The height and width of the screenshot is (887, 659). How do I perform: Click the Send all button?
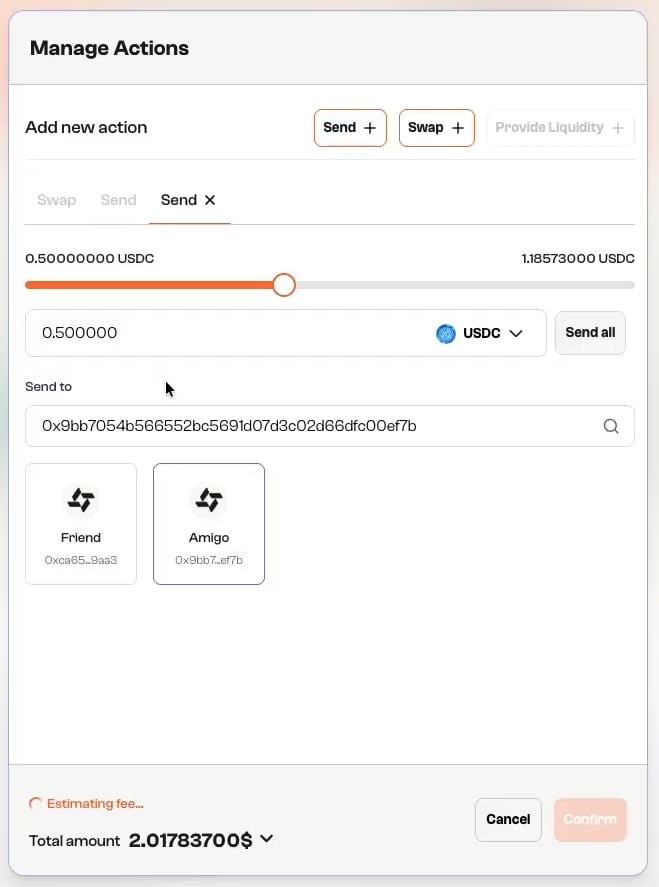click(590, 333)
